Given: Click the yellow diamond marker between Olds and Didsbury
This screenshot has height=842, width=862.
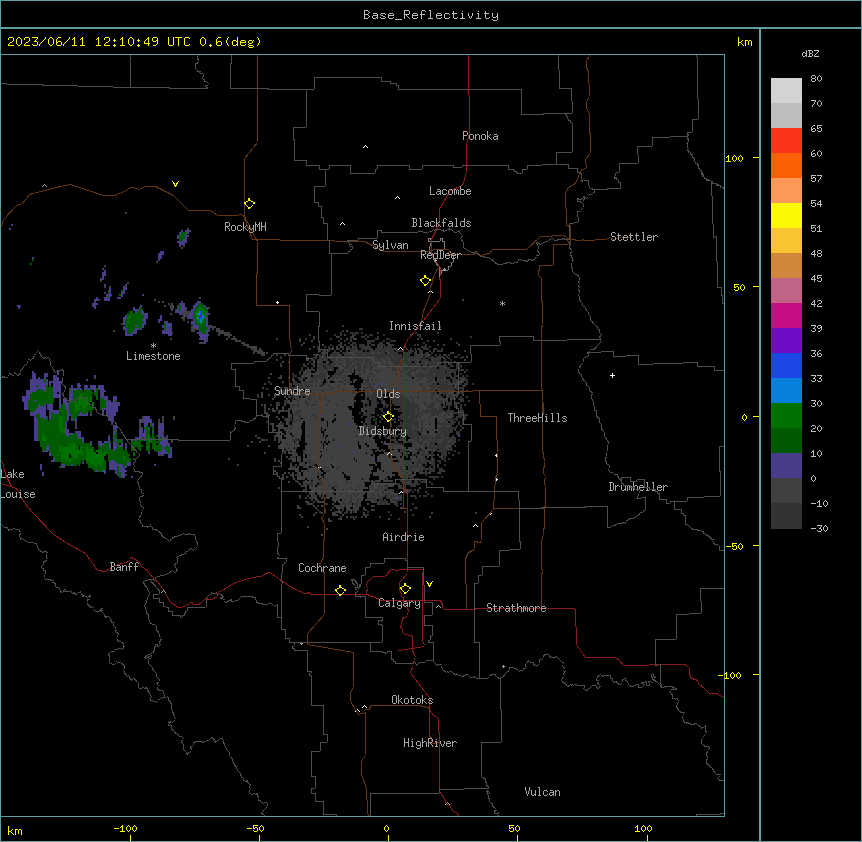Looking at the screenshot, I should pos(388,417).
